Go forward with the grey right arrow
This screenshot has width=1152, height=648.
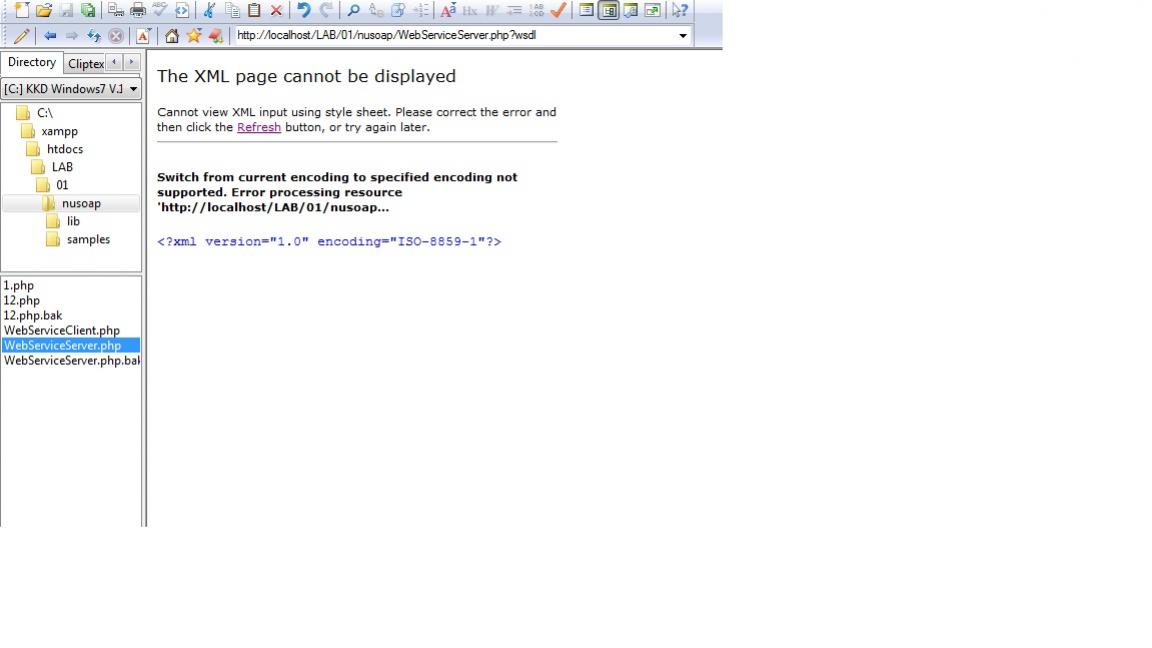point(71,35)
